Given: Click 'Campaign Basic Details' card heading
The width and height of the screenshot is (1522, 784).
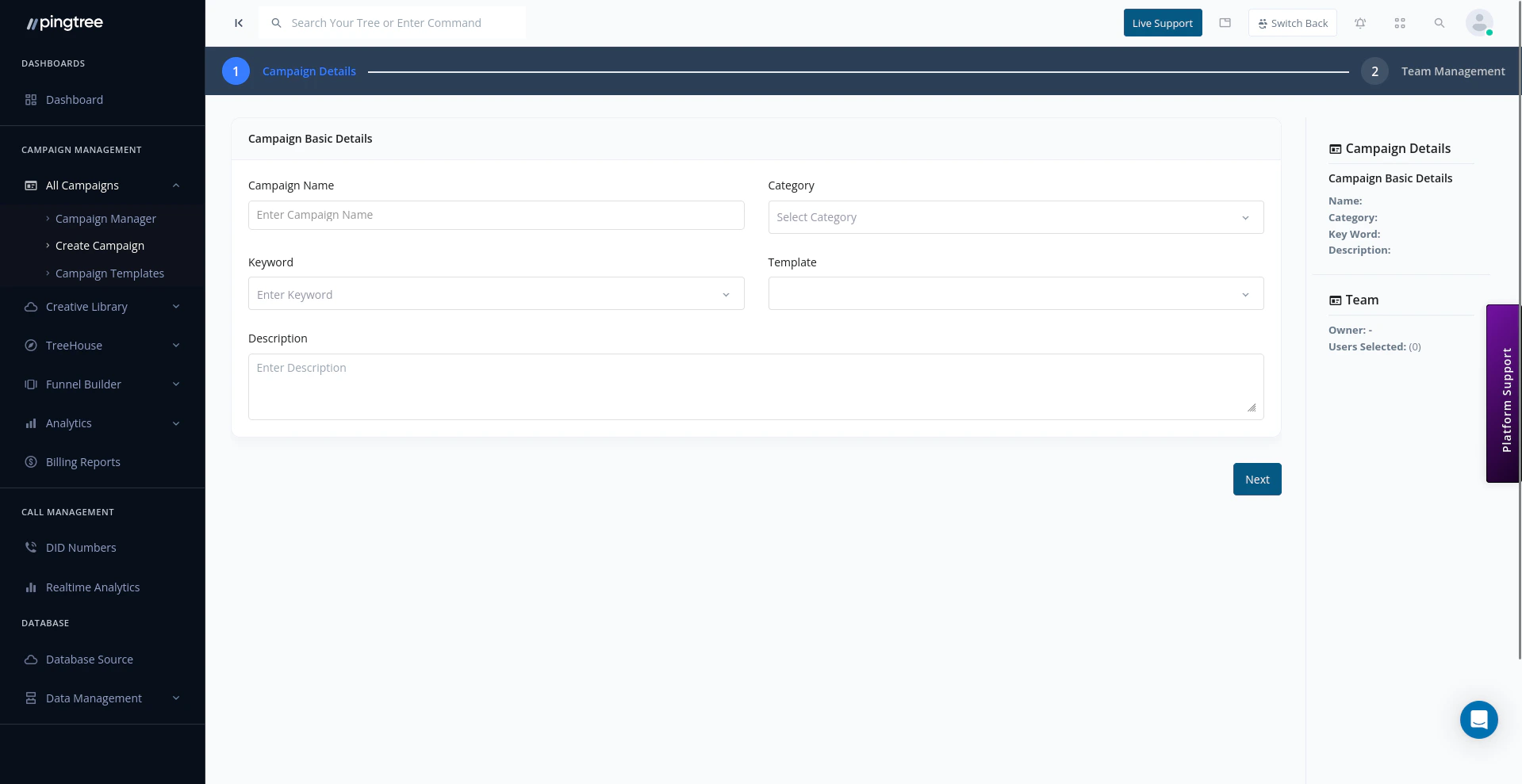Looking at the screenshot, I should click(310, 139).
